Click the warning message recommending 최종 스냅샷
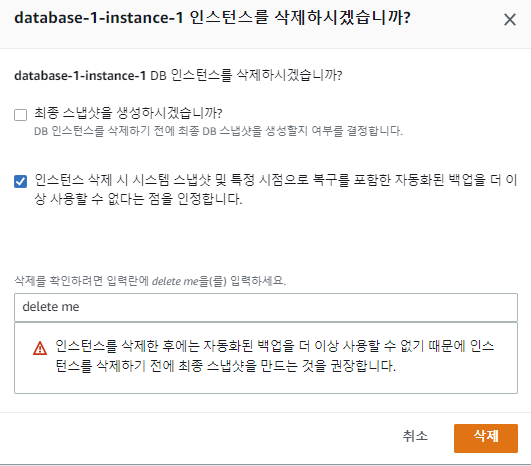 coord(275,356)
